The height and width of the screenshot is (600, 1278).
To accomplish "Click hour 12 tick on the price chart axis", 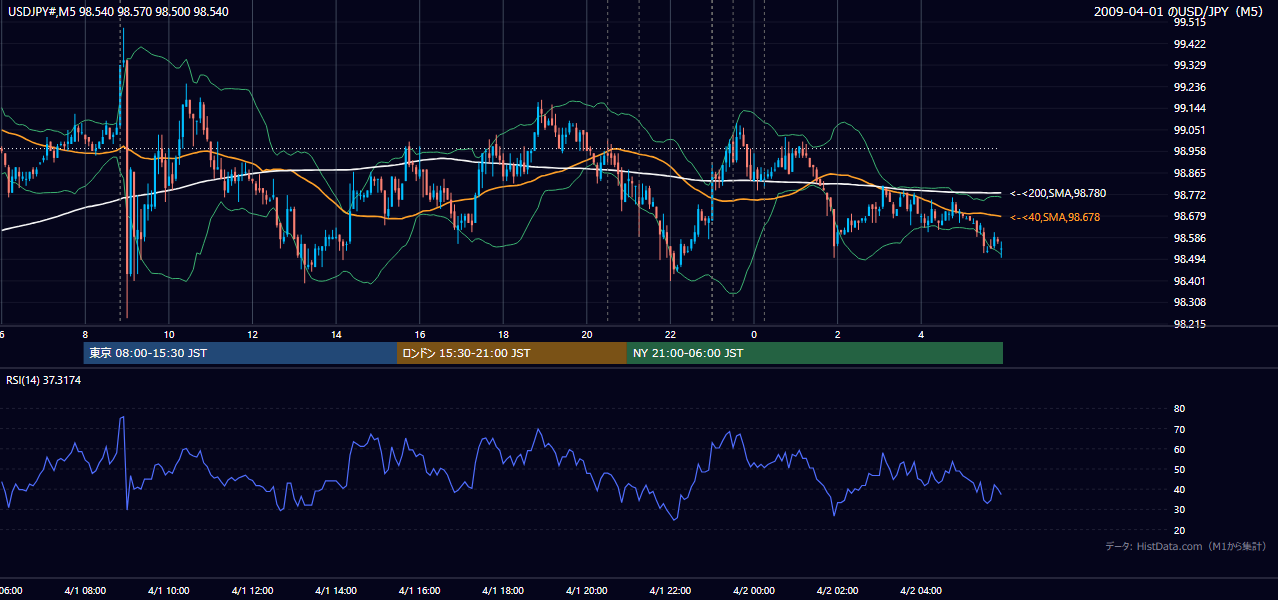I will [252, 334].
